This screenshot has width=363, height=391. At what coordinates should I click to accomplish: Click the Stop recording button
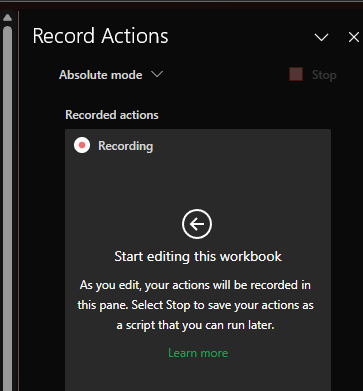313,75
